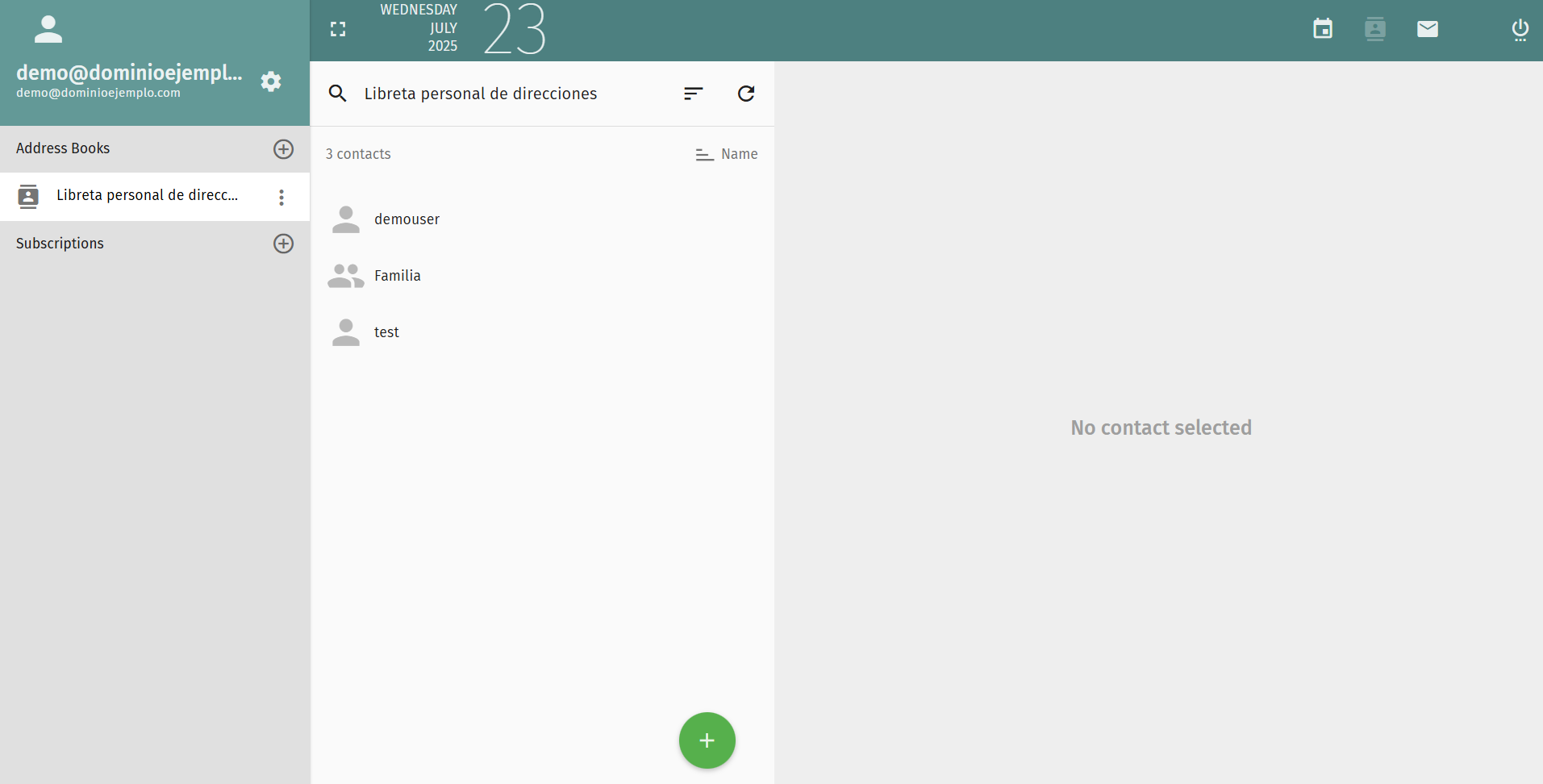Open the demouser contact
1543x784 pixels.
pyautogui.click(x=542, y=219)
